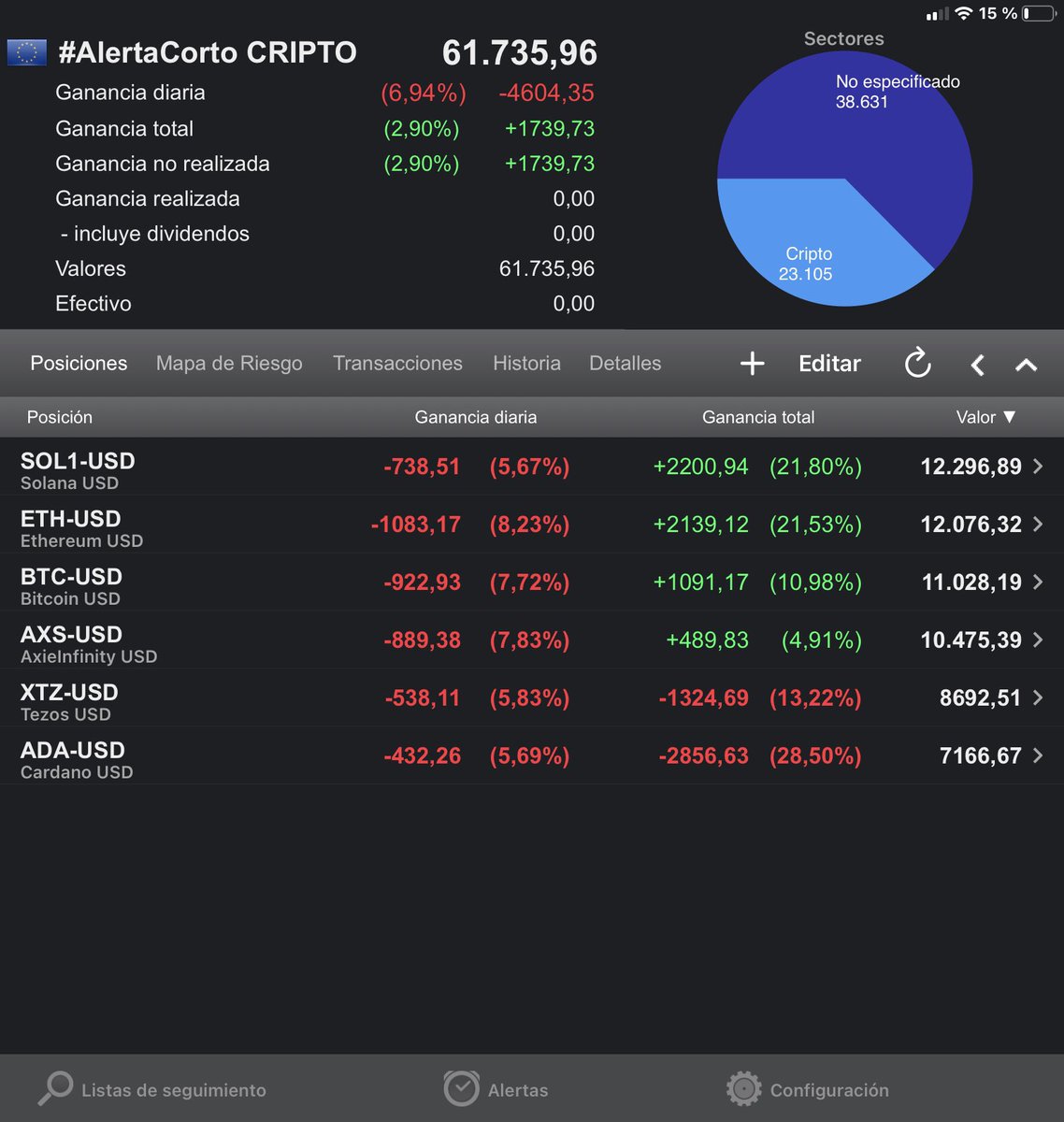This screenshot has height=1122, width=1064.
Task: Sort by Valor column arrow
Action: tap(1009, 417)
